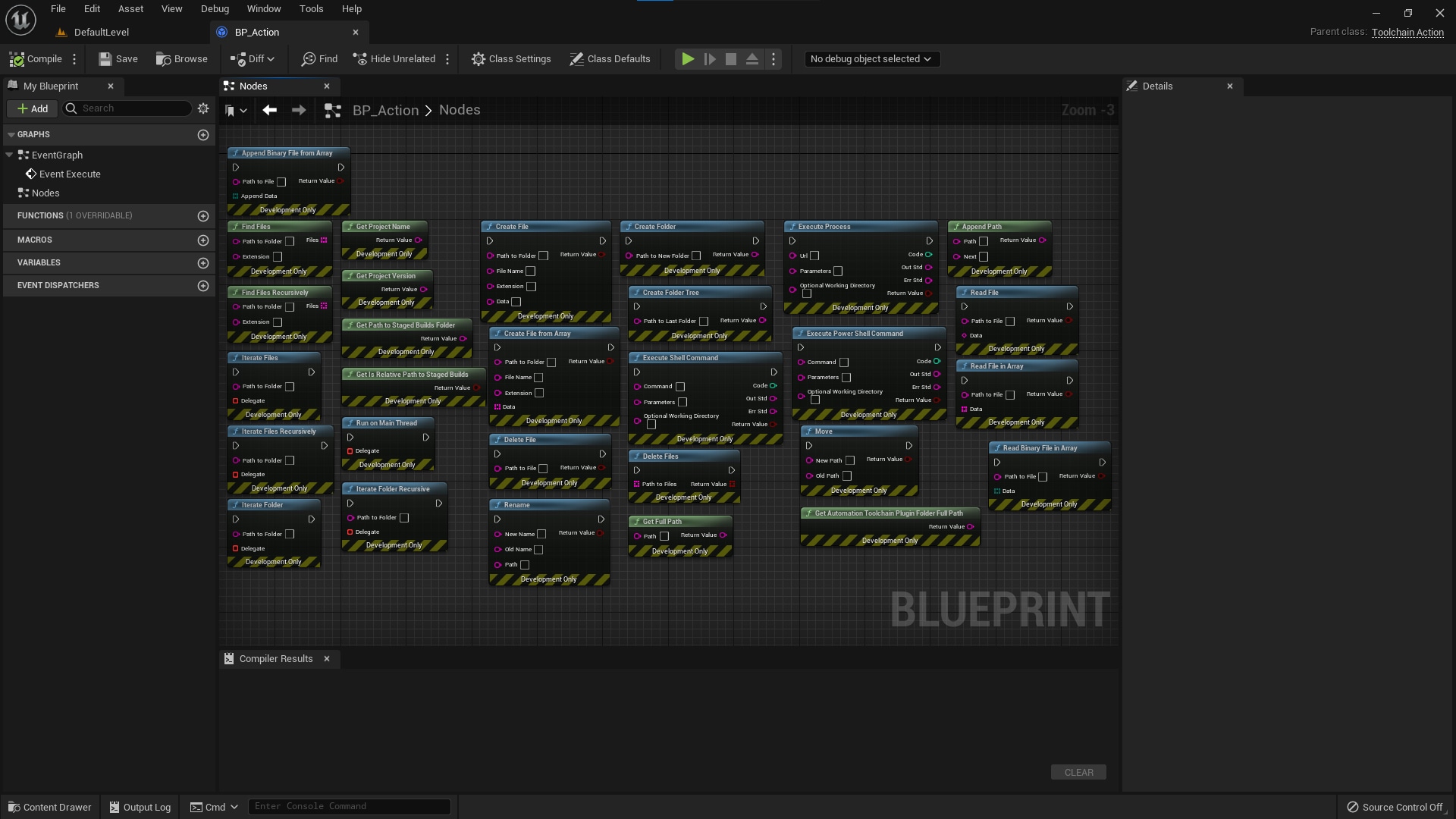Click the console command input field
1456x819 pixels.
(350, 807)
